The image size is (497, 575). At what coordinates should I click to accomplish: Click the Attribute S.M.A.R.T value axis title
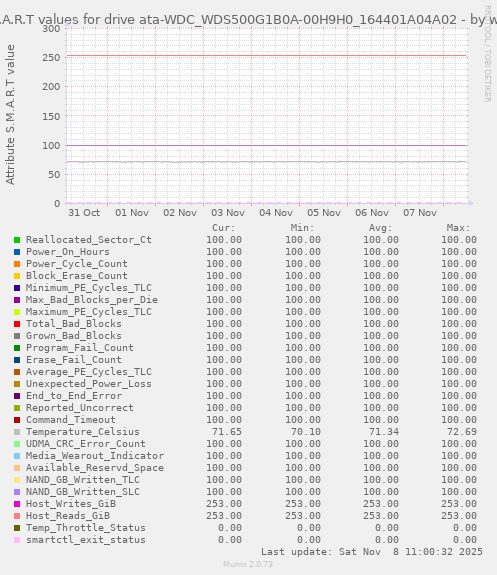pyautogui.click(x=10, y=114)
